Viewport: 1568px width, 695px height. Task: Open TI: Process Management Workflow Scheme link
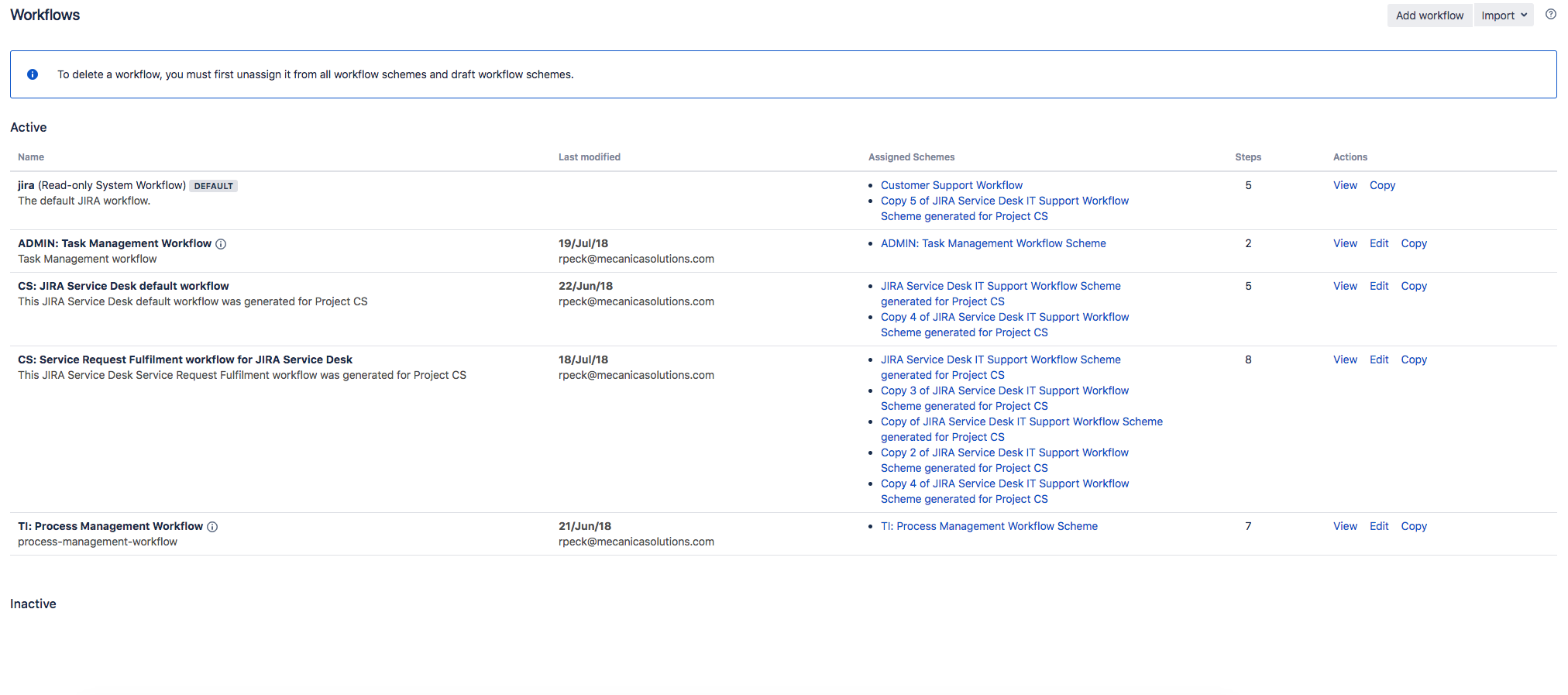point(989,526)
